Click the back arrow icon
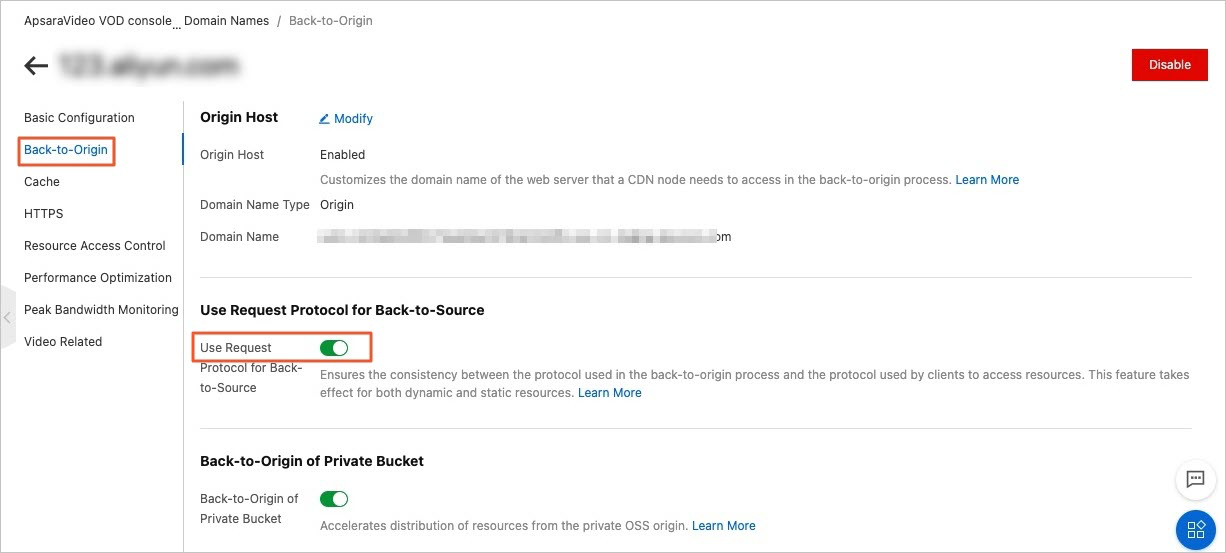This screenshot has width=1226, height=553. coord(36,66)
